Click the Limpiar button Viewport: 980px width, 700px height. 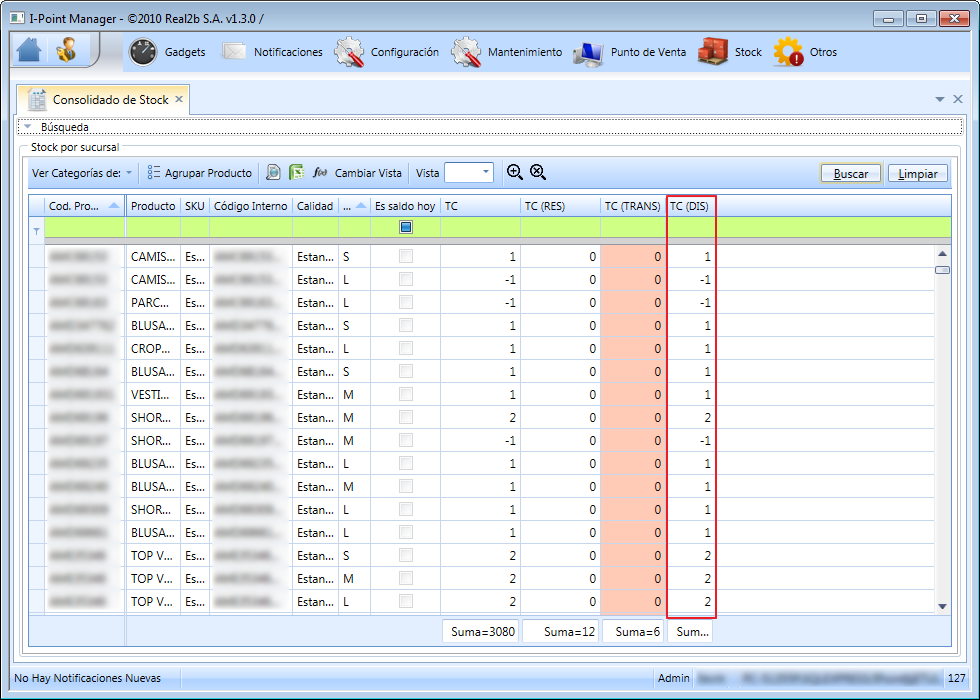[918, 174]
